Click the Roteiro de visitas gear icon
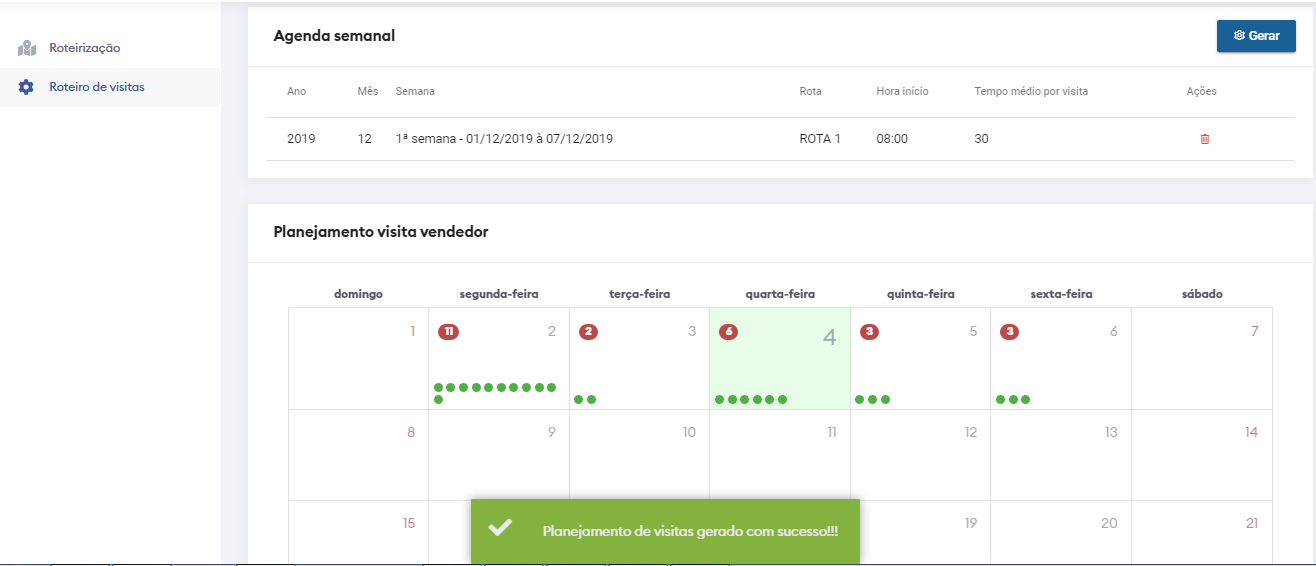Image resolution: width=1316 pixels, height=566 pixels. tap(27, 87)
